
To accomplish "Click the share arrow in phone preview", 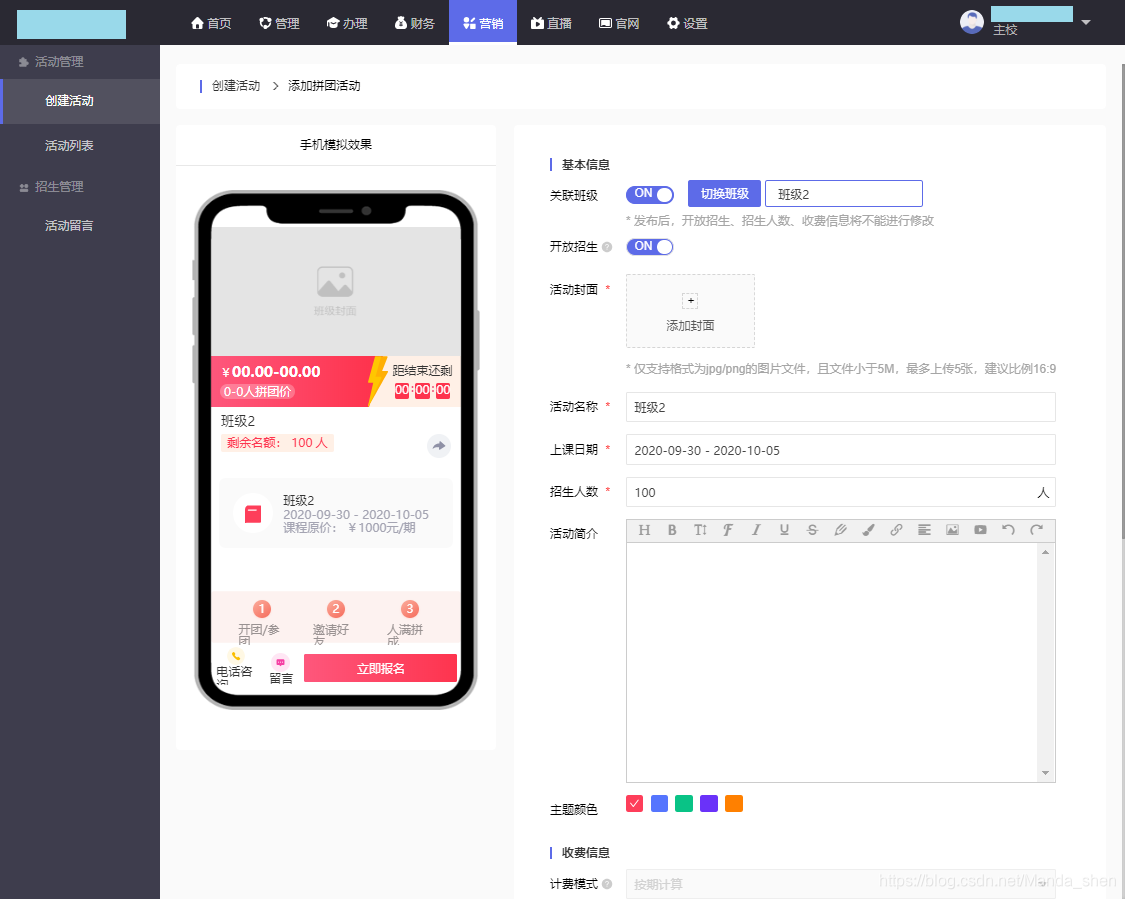I will click(x=438, y=446).
